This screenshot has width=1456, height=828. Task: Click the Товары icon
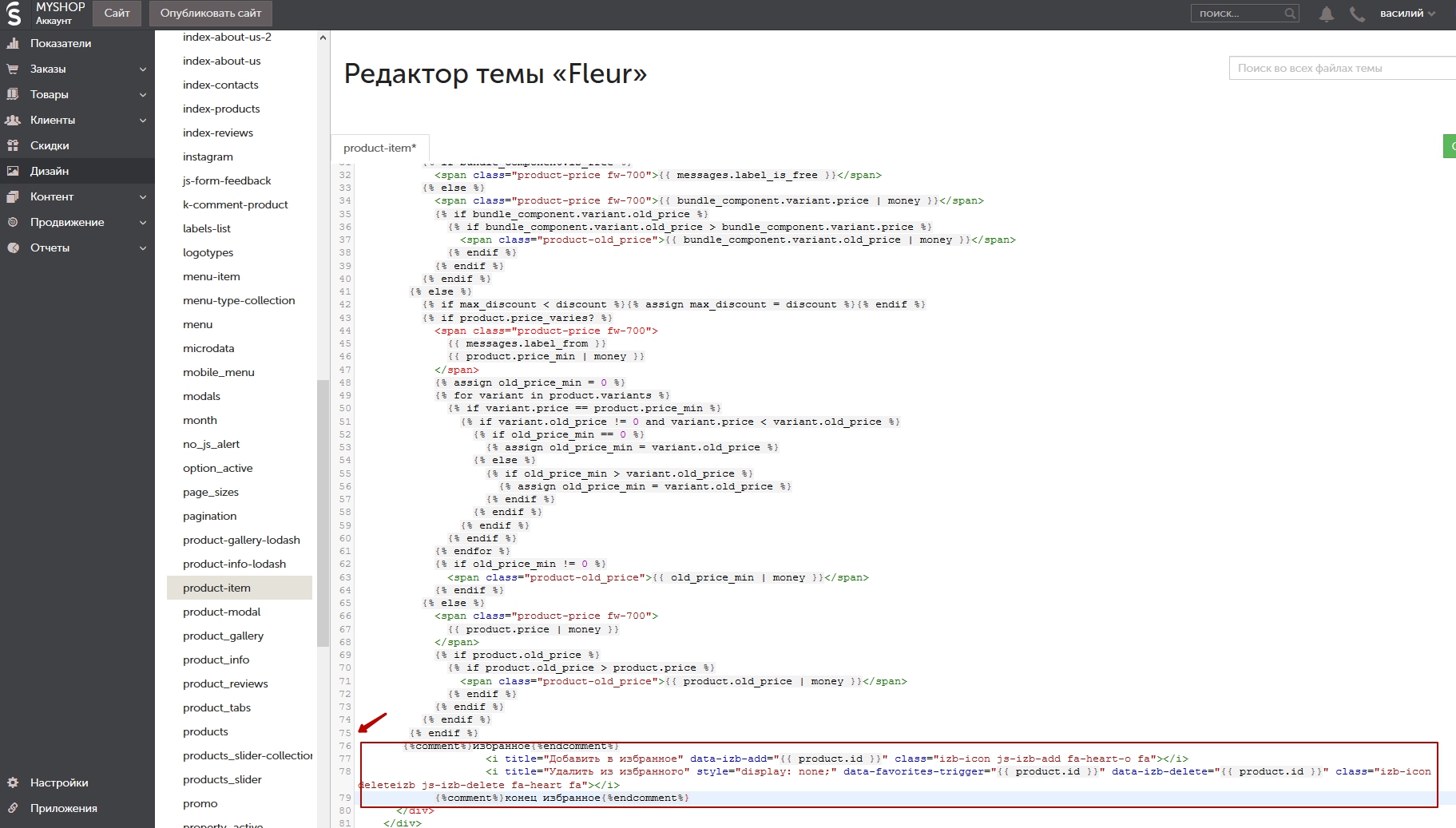13,94
